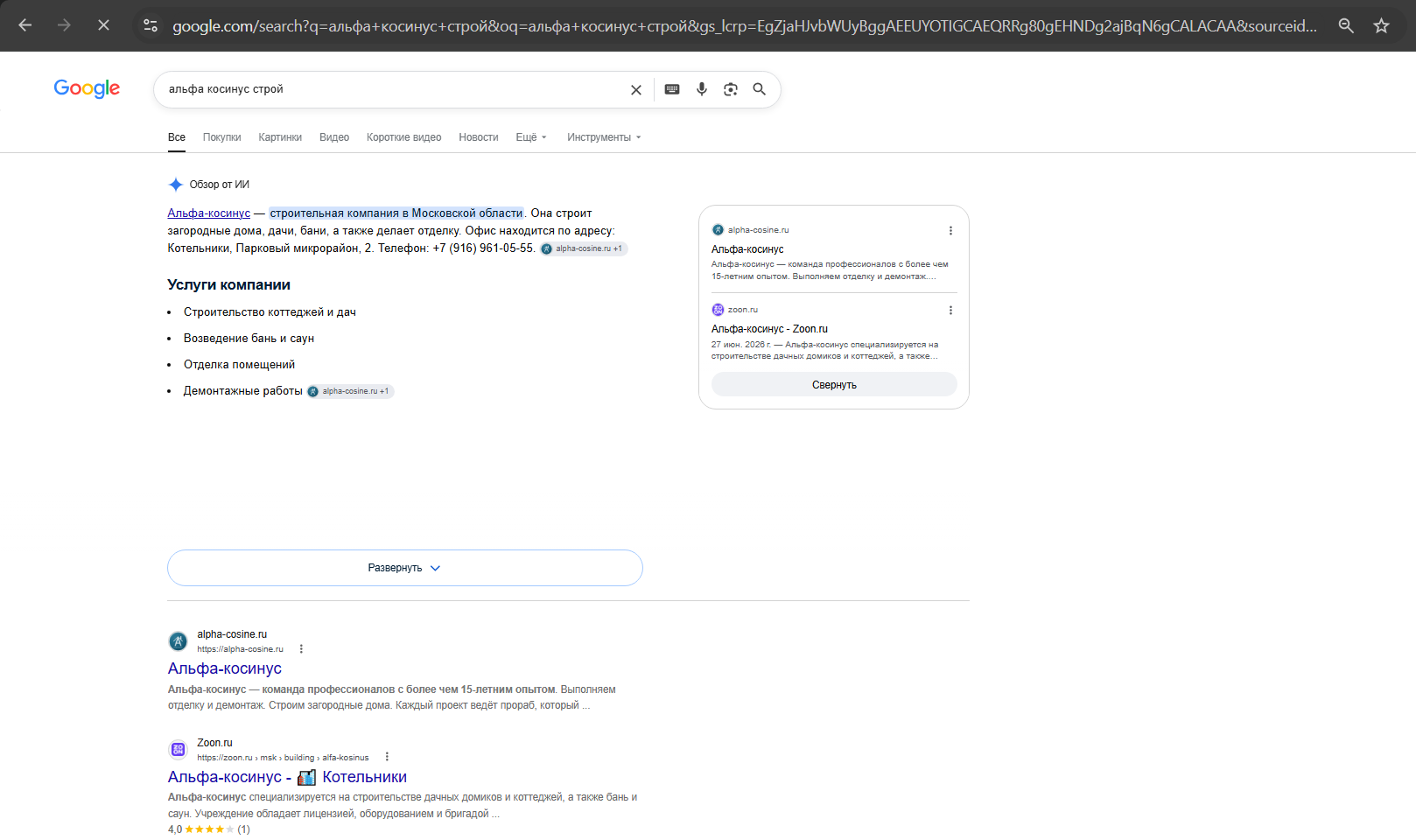Open Альфа-косинус - Котельники result link

(x=287, y=777)
